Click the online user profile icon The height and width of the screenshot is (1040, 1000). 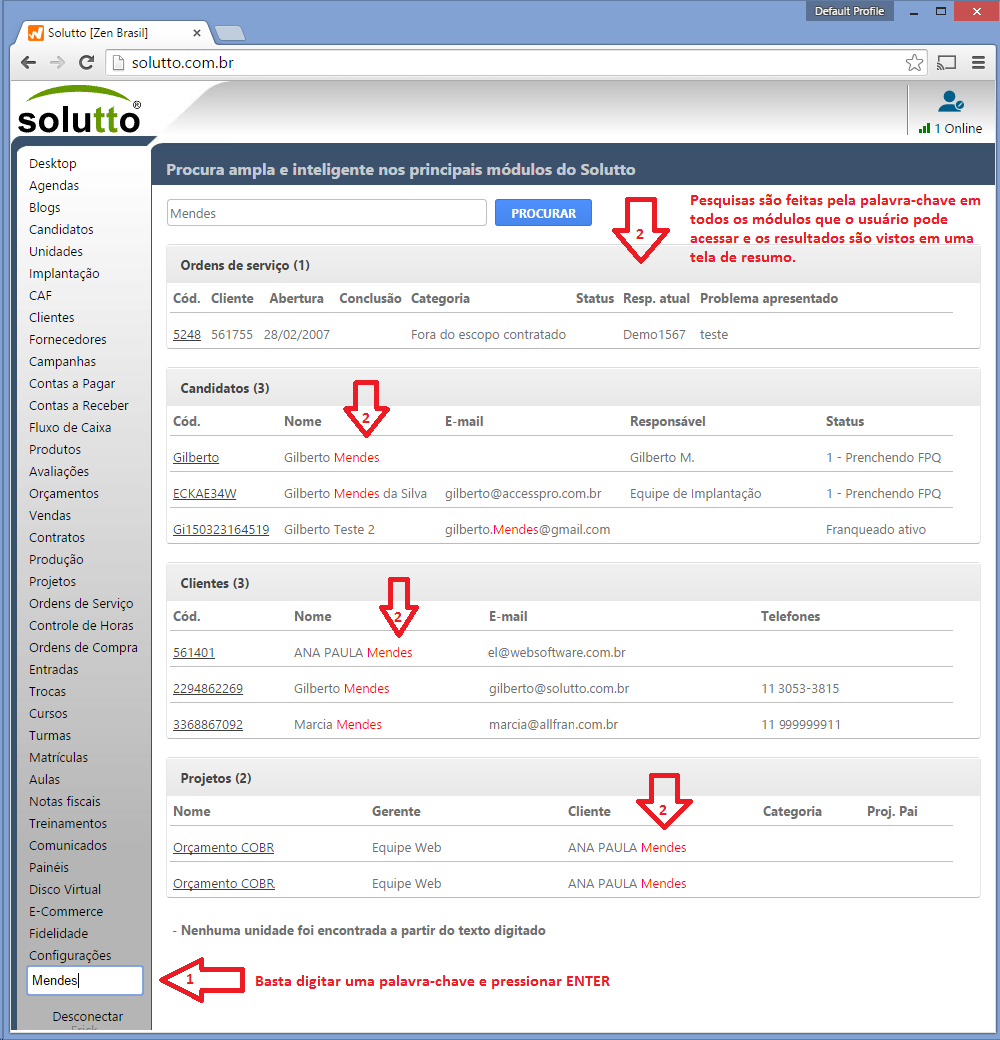(950, 101)
